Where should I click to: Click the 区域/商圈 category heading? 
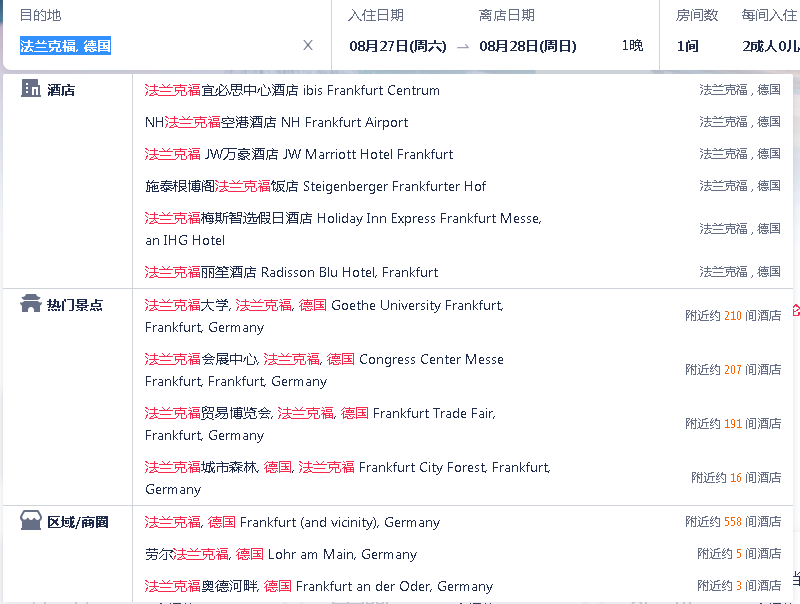78,522
